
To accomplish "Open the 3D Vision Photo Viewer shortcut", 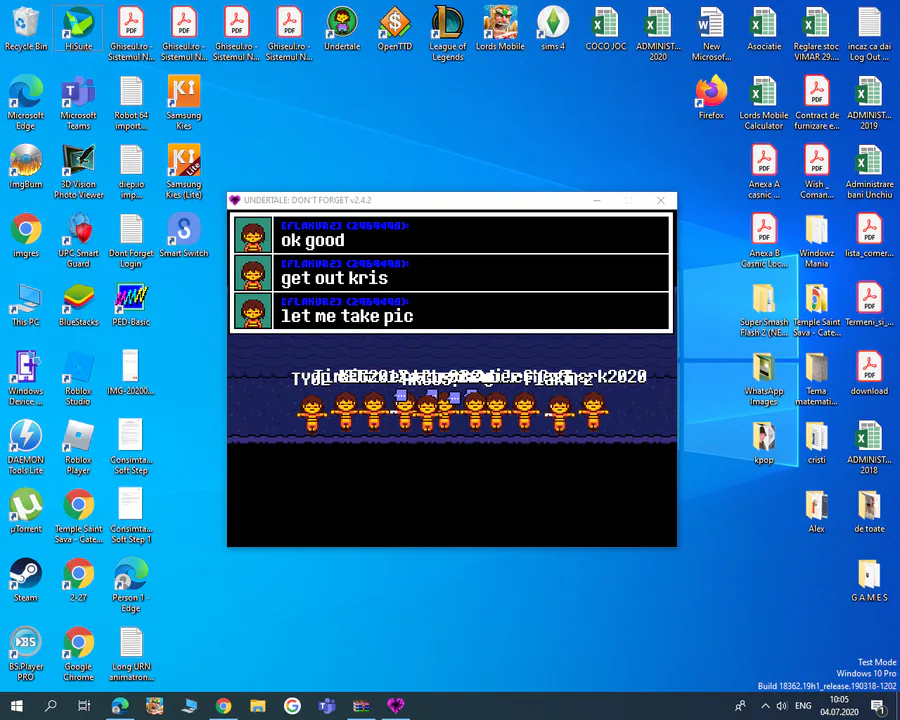I will 79,171.
